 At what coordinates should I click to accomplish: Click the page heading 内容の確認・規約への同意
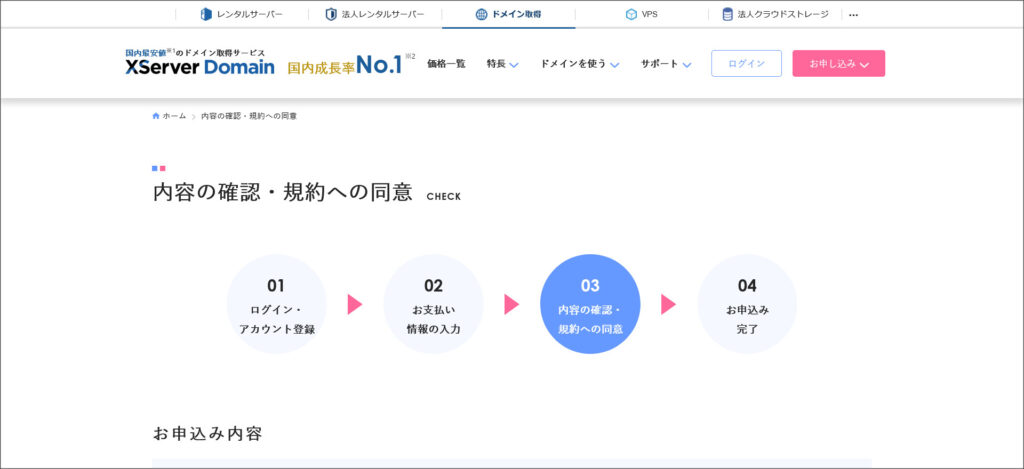[x=283, y=193]
